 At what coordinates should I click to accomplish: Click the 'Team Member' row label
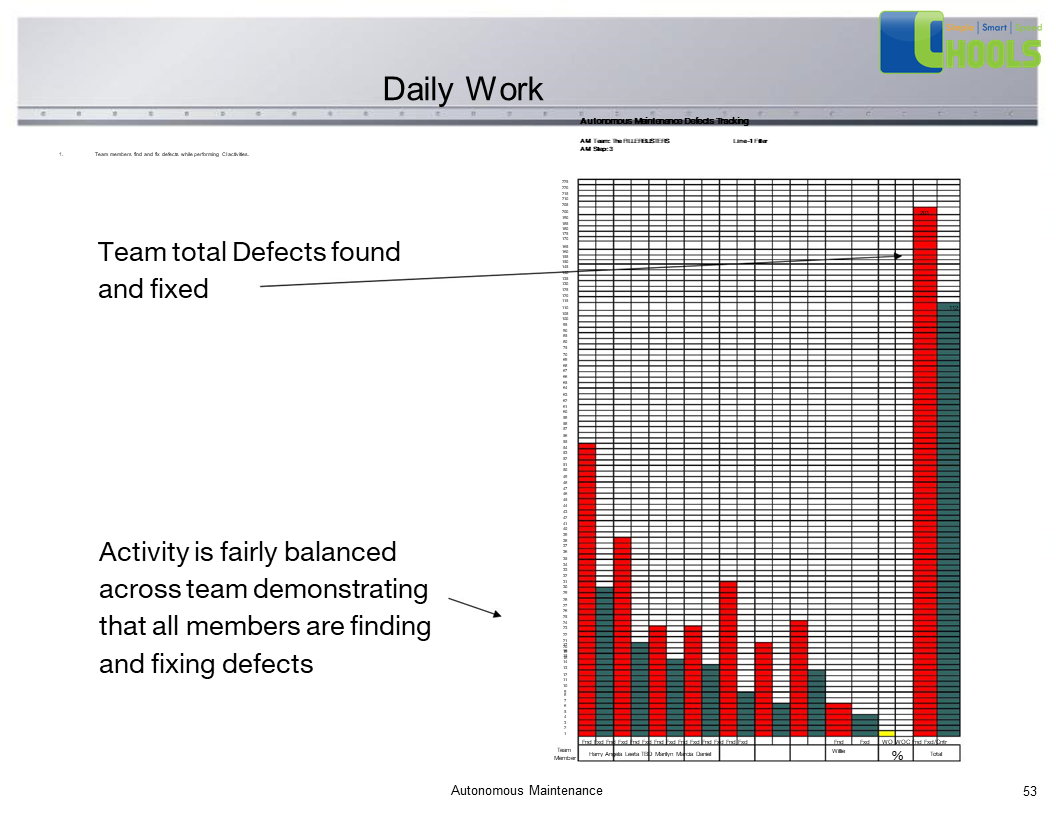pyautogui.click(x=564, y=754)
